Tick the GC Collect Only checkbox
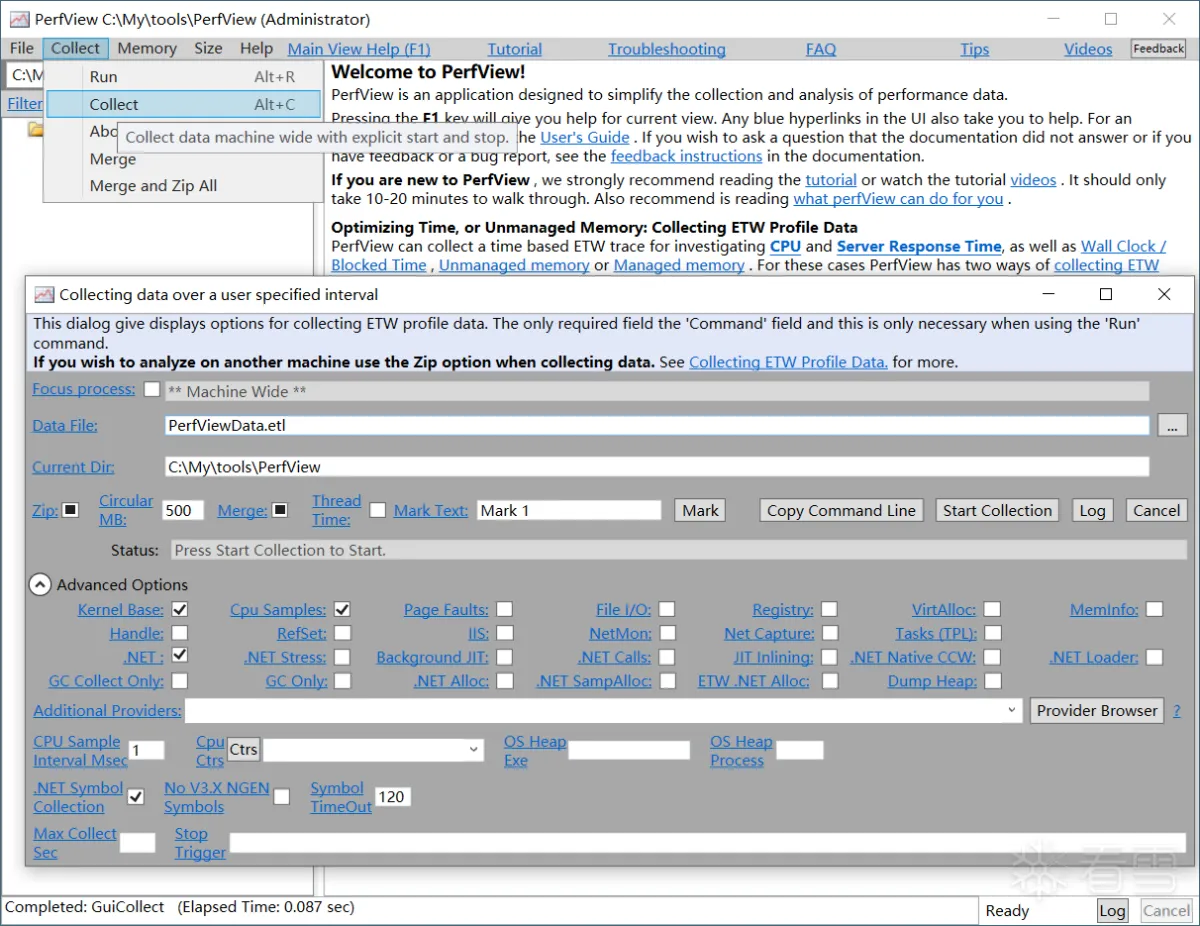The width and height of the screenshot is (1200, 926). click(x=180, y=681)
